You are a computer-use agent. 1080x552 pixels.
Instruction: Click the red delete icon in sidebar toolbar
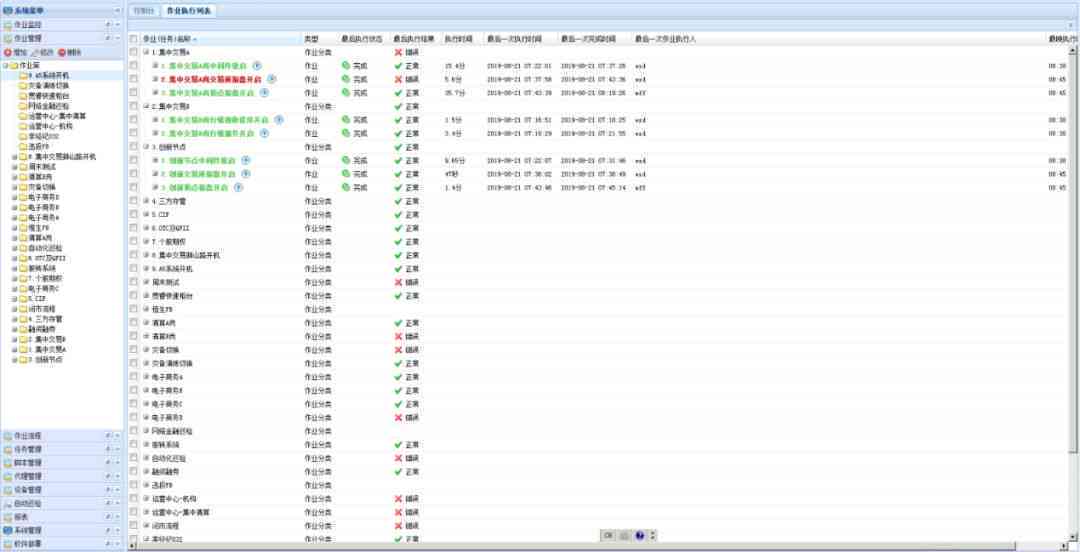coord(61,52)
